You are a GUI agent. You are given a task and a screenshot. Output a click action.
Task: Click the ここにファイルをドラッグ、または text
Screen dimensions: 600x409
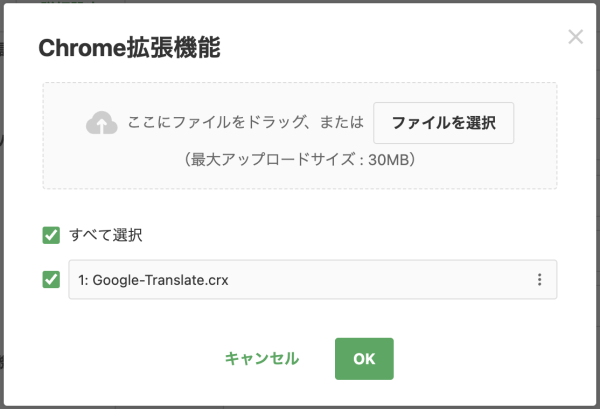[x=245, y=123]
